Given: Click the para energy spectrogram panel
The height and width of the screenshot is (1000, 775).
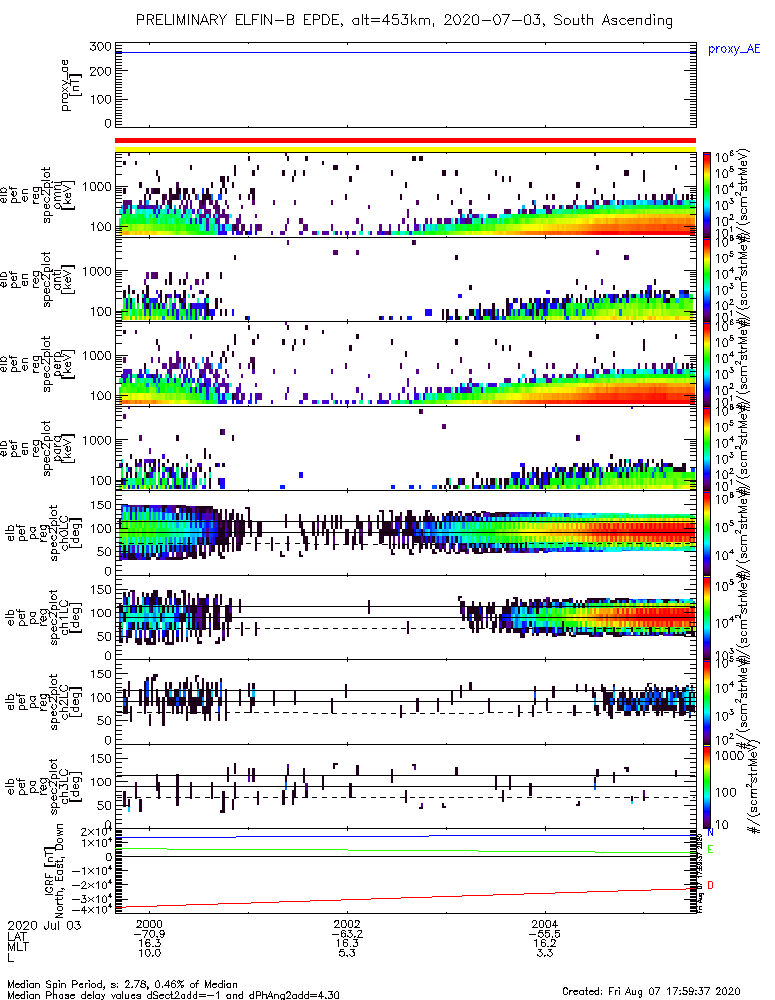Looking at the screenshot, I should click(405, 448).
